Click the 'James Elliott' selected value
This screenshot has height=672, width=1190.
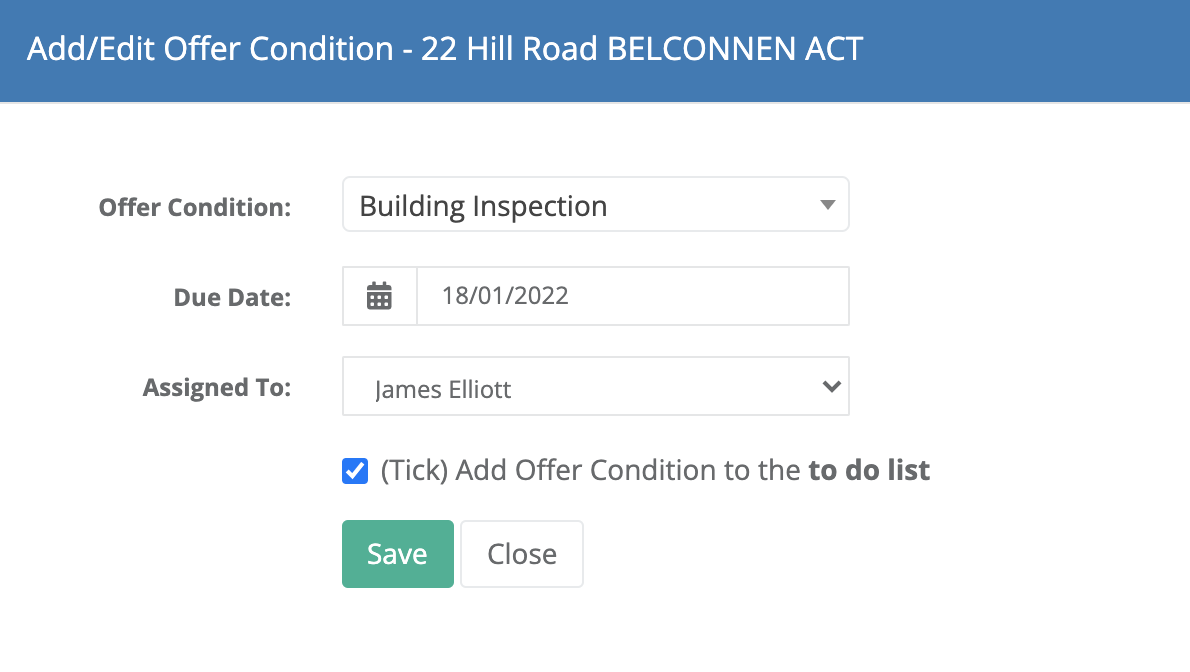443,390
